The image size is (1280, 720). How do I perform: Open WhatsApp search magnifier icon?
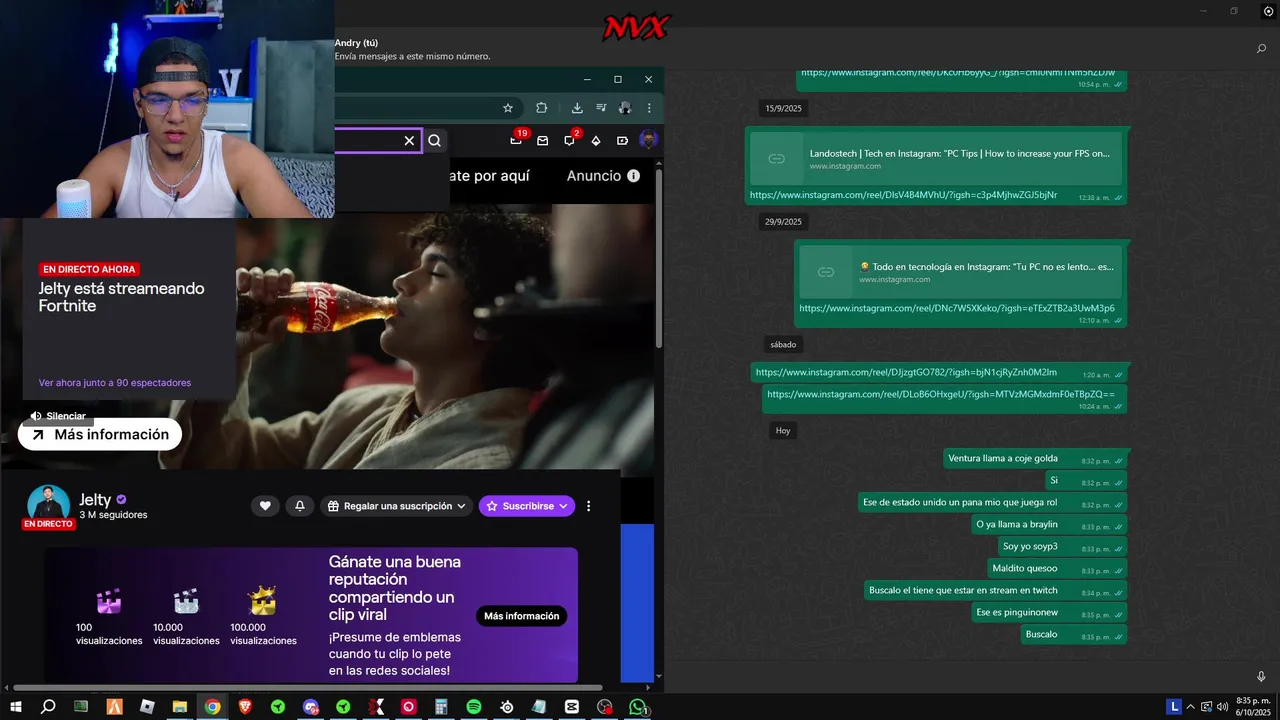tap(1261, 48)
